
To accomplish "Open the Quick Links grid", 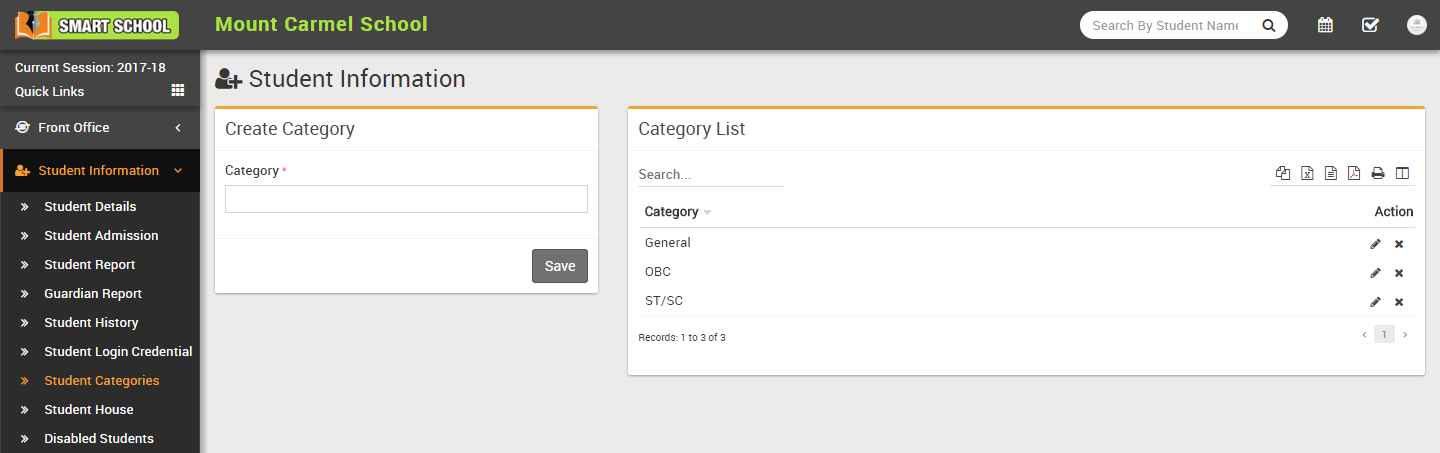I will pos(178,91).
